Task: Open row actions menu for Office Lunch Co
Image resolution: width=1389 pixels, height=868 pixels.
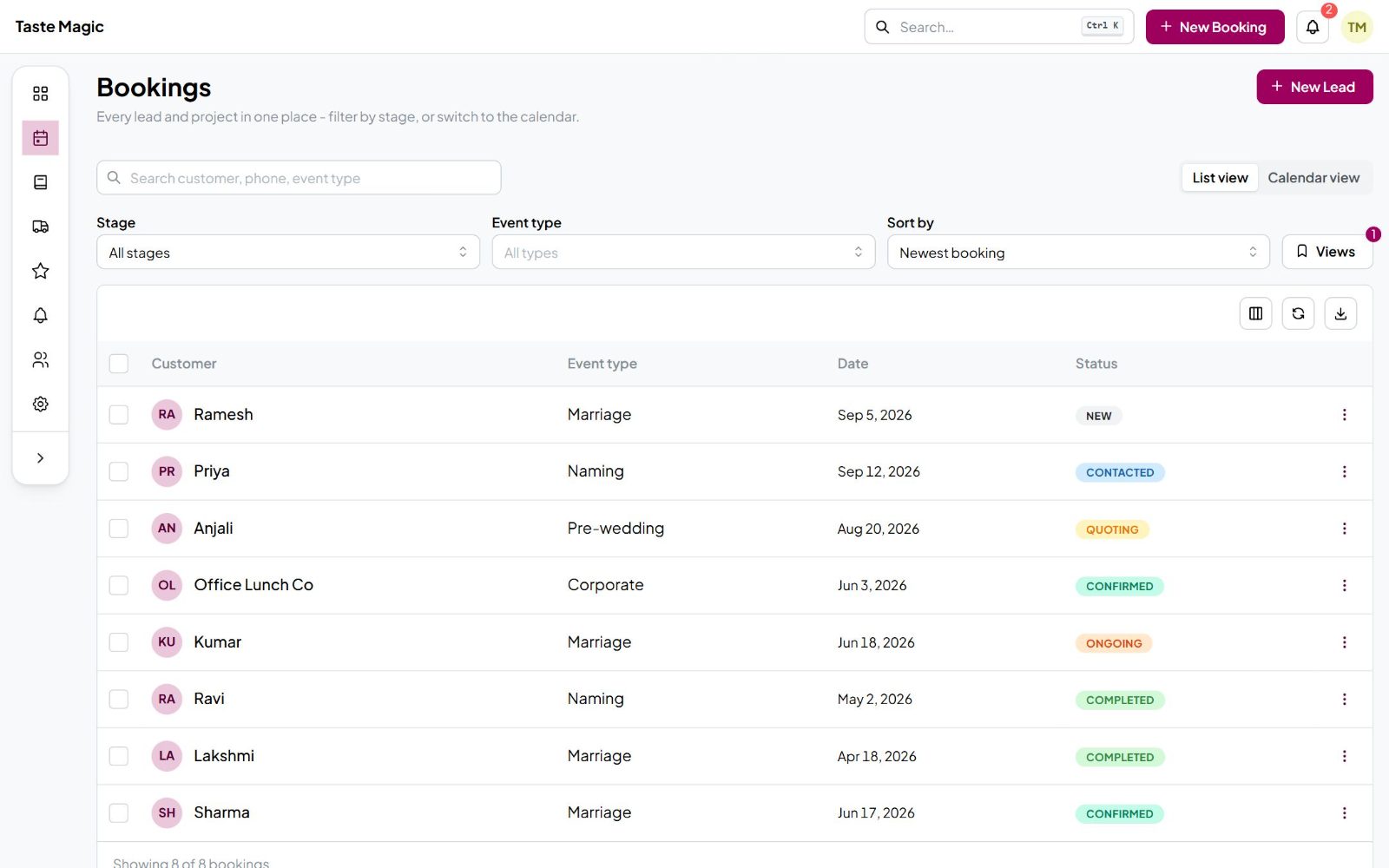Action: point(1344,585)
